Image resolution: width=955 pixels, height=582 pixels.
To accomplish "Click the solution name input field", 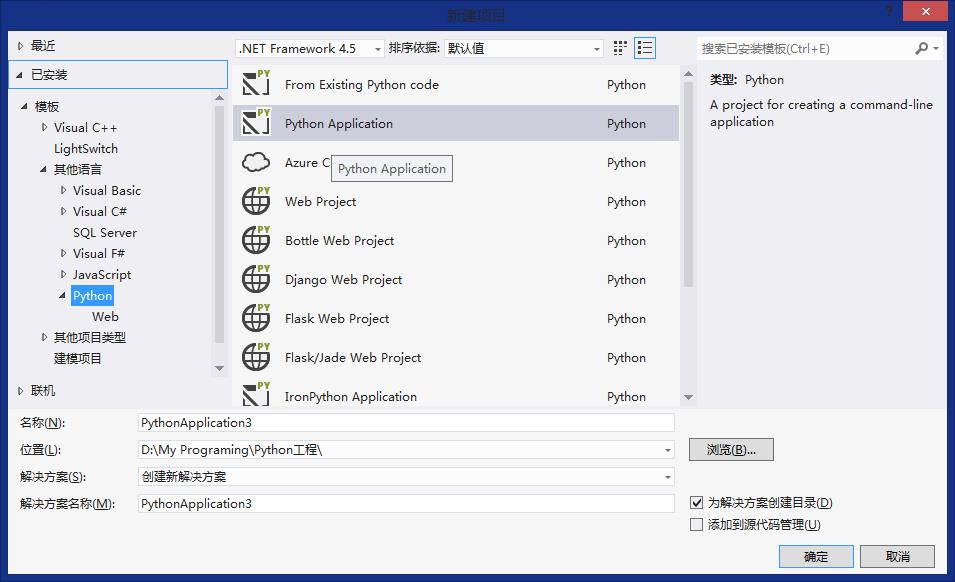I will [406, 504].
